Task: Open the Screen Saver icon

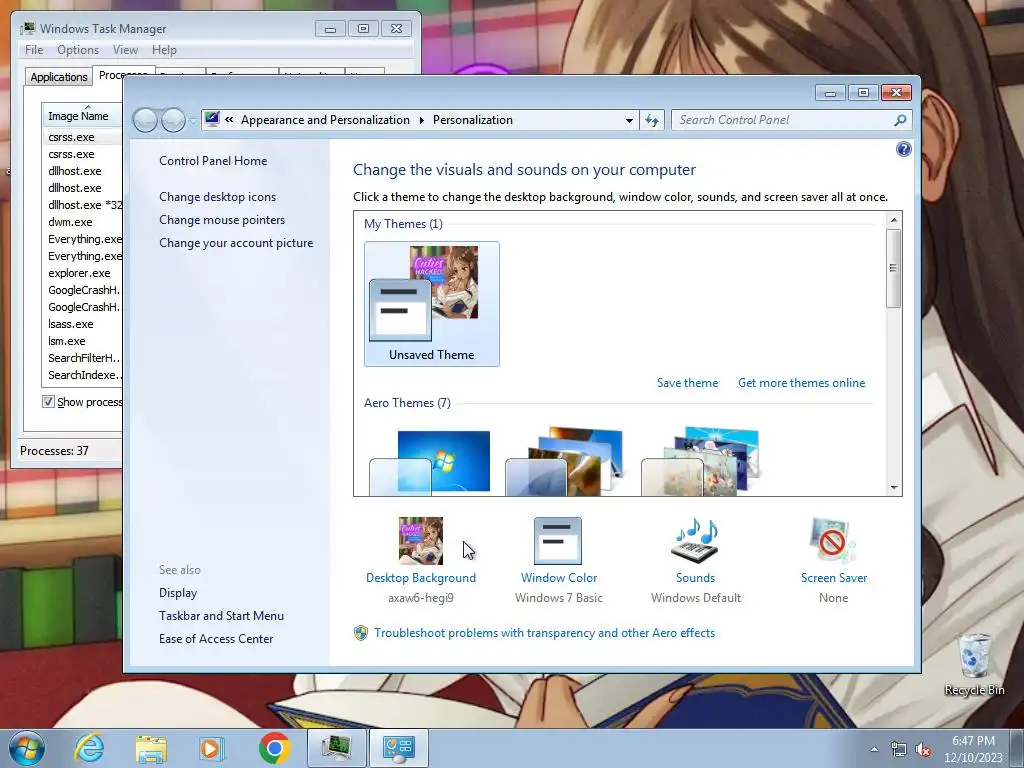Action: pos(833,541)
